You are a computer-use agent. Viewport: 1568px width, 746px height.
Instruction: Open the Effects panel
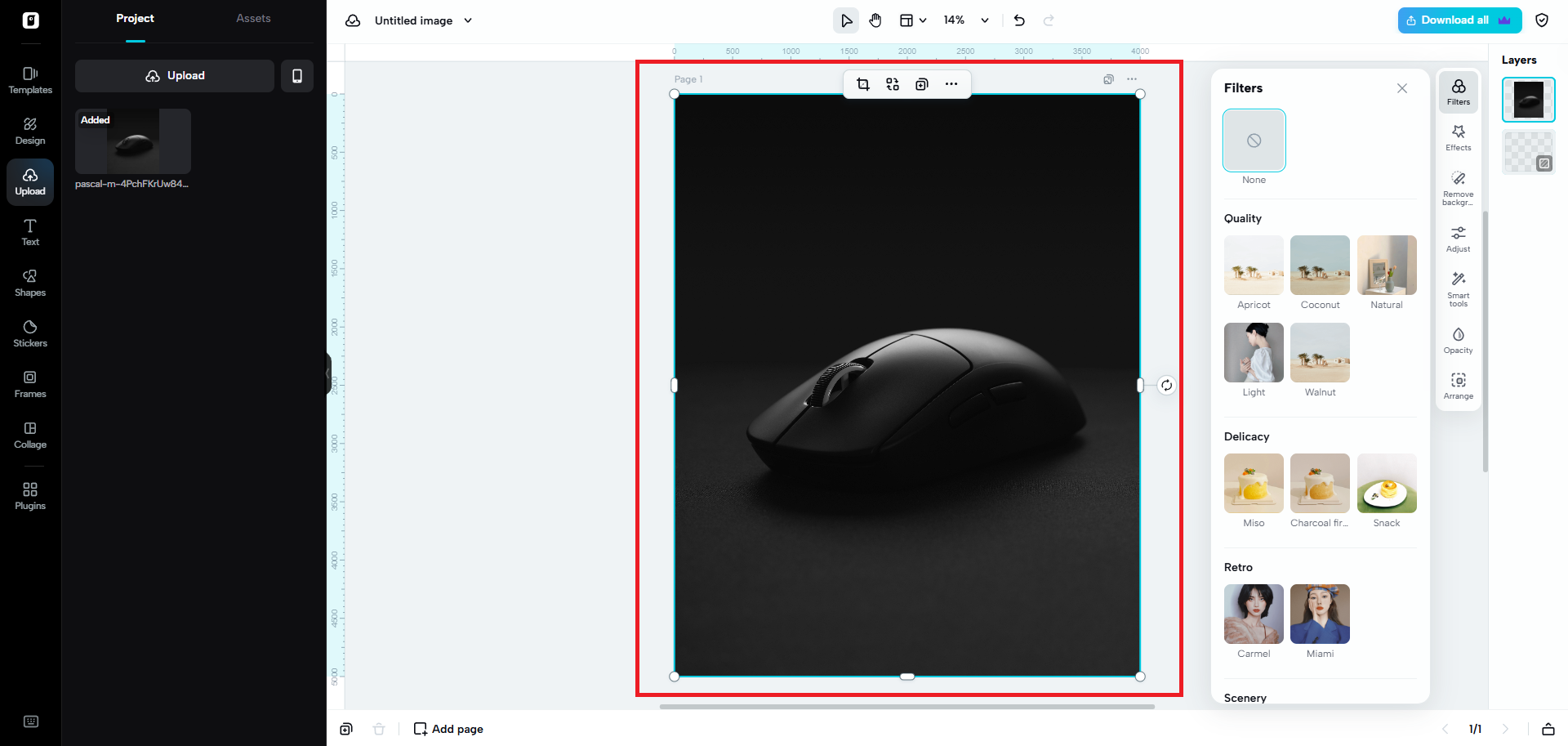click(x=1458, y=137)
